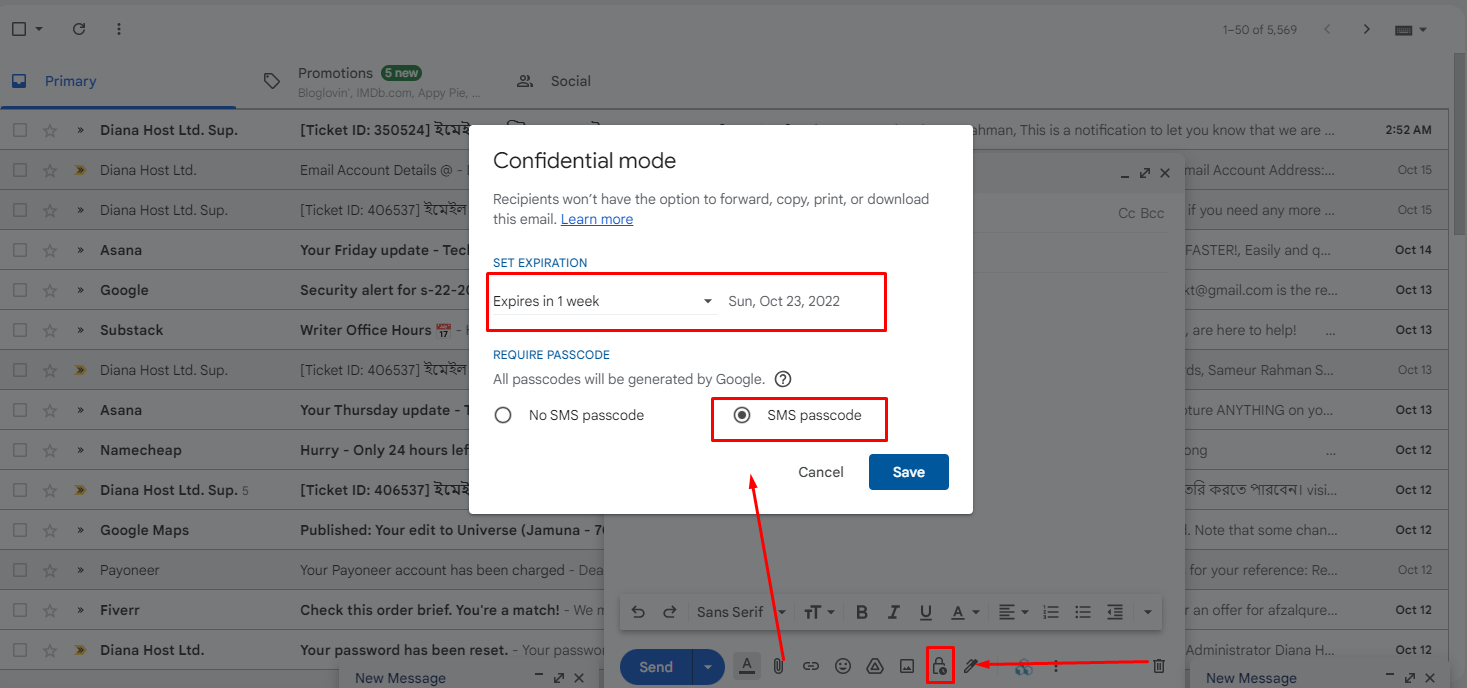Open the Learn more link
This screenshot has width=1467, height=688.
pos(596,219)
